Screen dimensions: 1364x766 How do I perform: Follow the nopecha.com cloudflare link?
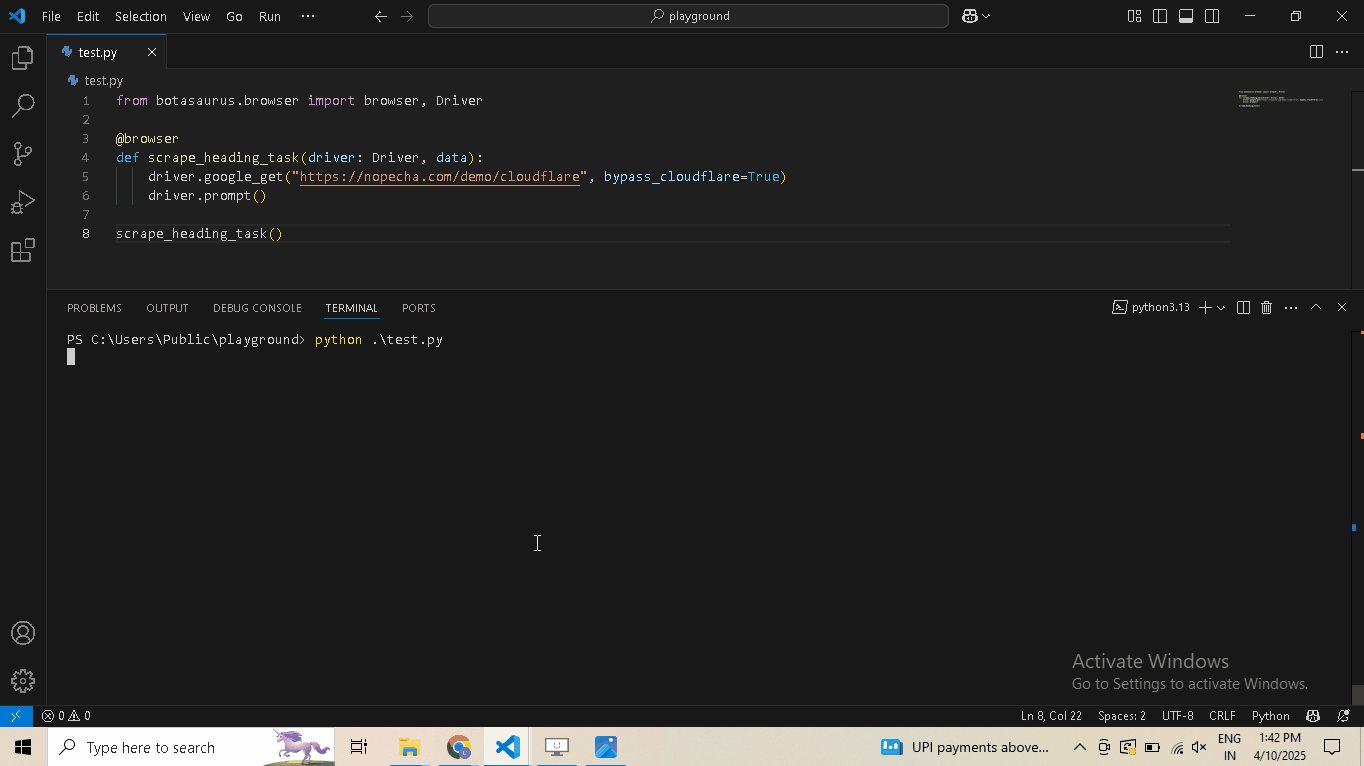click(x=440, y=176)
